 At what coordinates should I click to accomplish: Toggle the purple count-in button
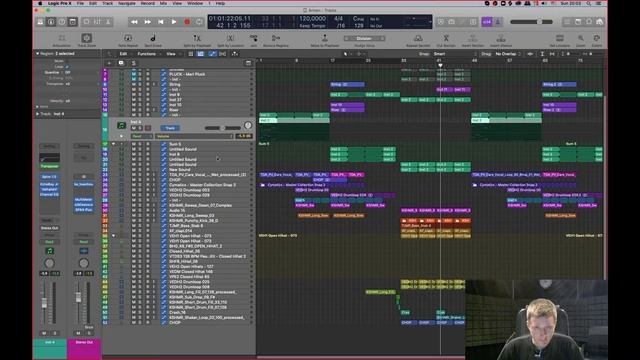point(487,22)
